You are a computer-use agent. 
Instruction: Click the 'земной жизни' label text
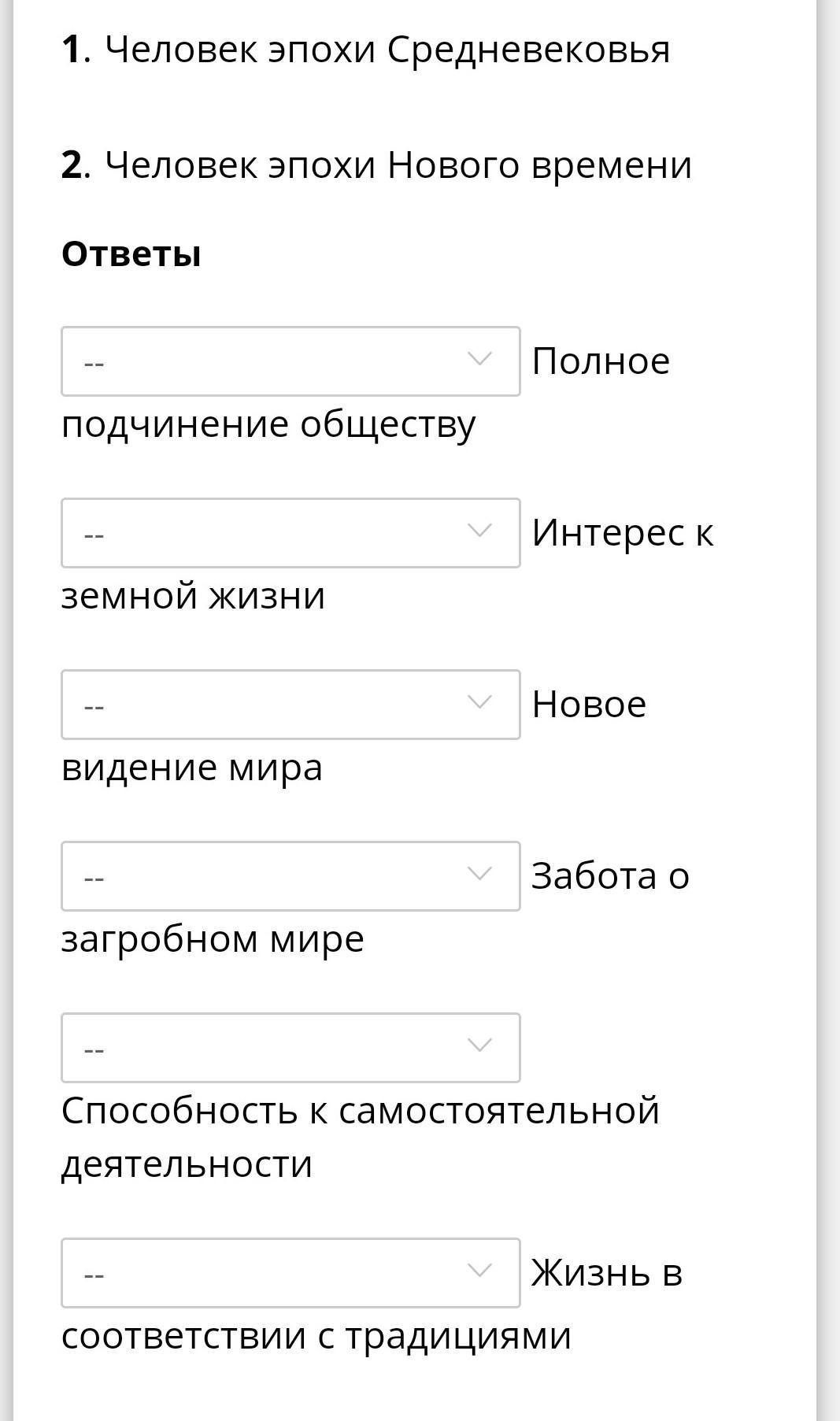click(193, 596)
